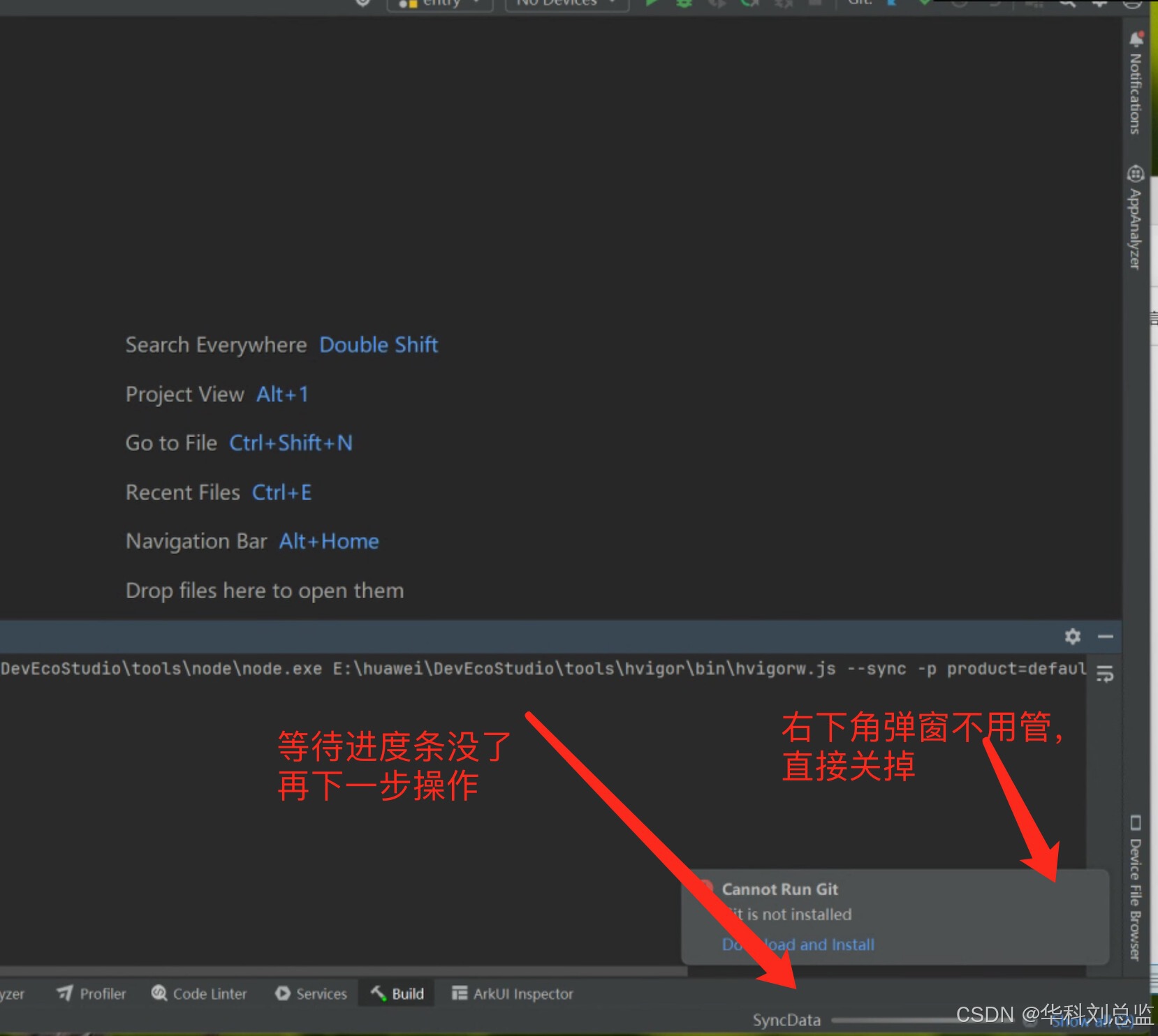Click the build output horizontal scrollbar
The image size is (1158, 1036).
342,970
